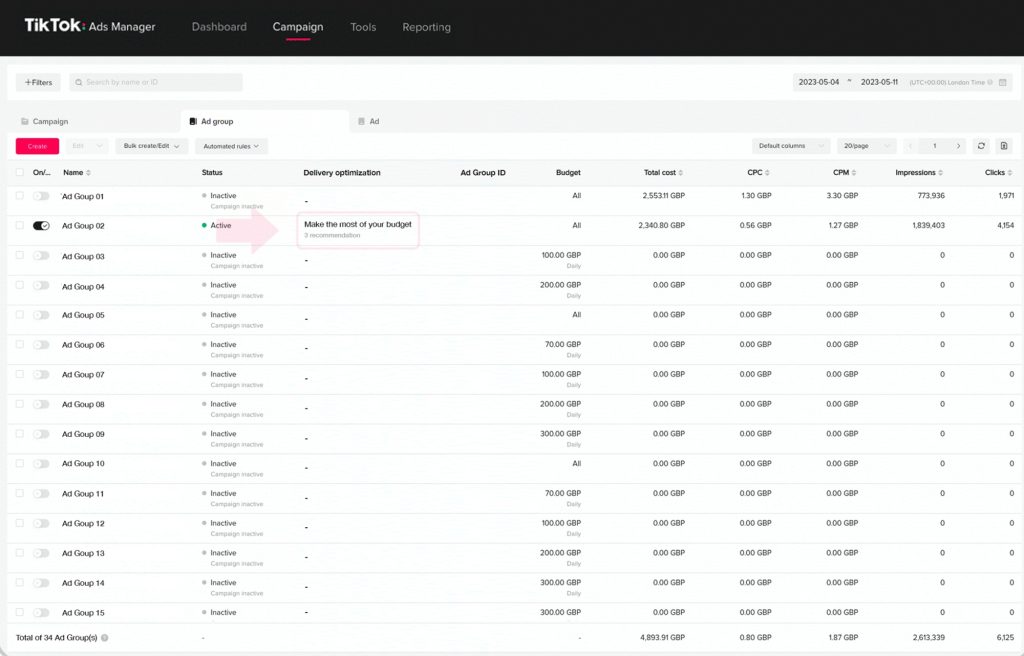This screenshot has width=1024, height=656.
Task: Toggle off Ad Goup 02 switch
Action: pyautogui.click(x=41, y=225)
